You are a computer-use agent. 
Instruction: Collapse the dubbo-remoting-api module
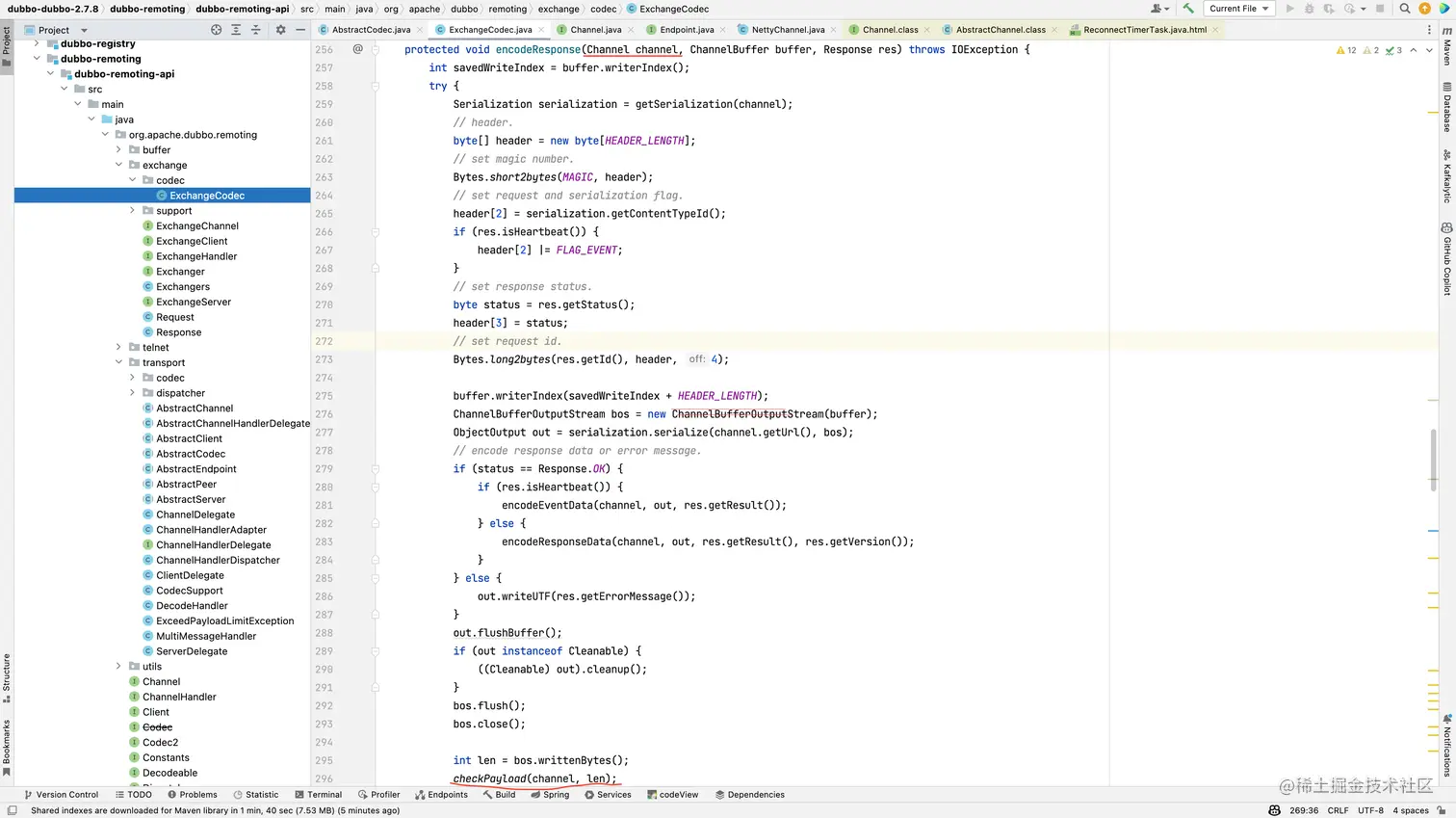[x=51, y=74]
